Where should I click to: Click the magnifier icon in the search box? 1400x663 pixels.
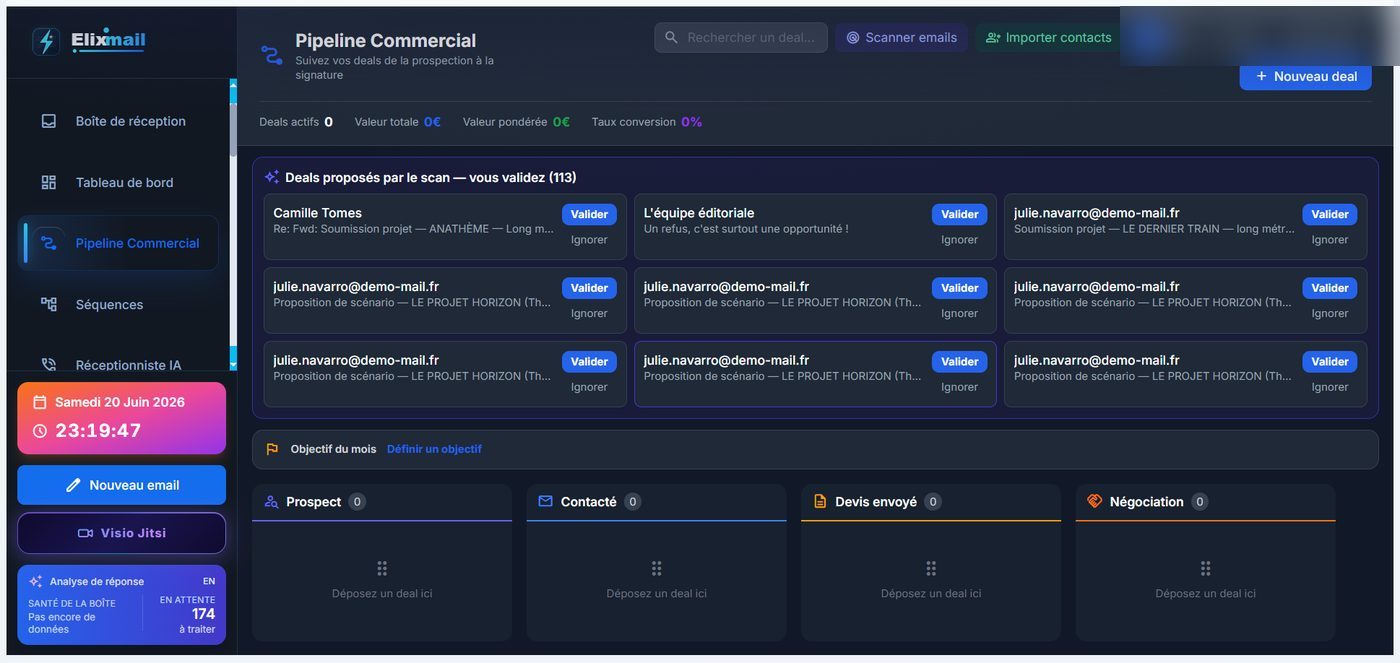click(x=671, y=37)
